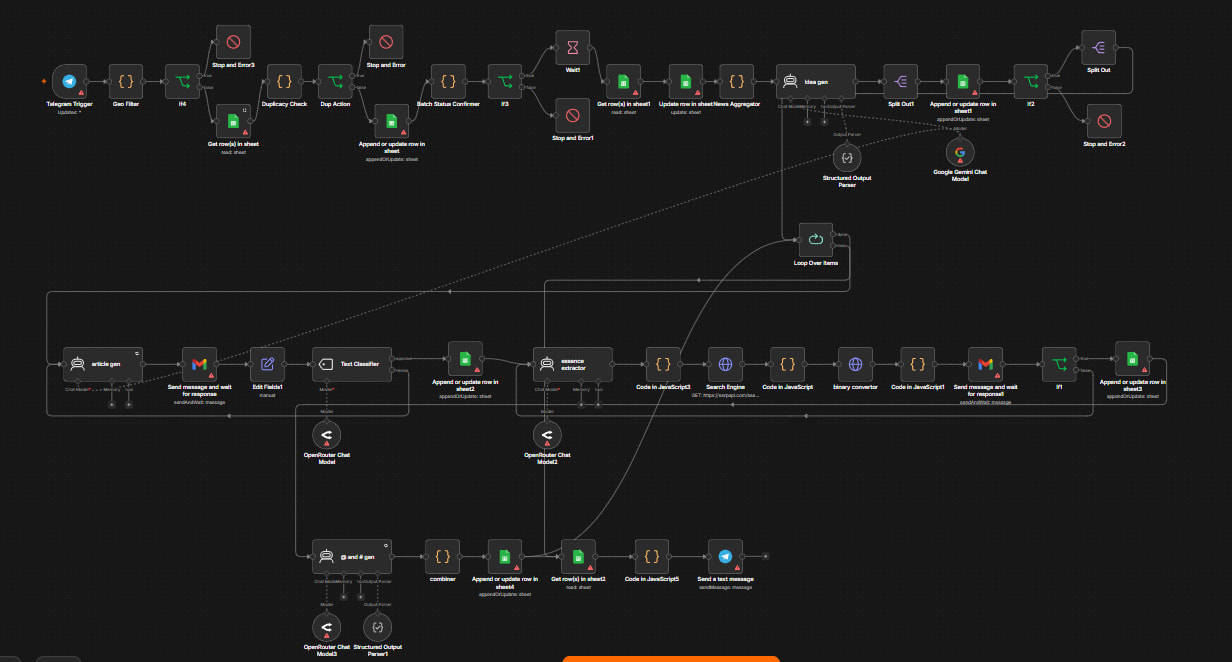Open the Send message and wait Gmail node
This screenshot has height=662, width=1232.
[199, 365]
